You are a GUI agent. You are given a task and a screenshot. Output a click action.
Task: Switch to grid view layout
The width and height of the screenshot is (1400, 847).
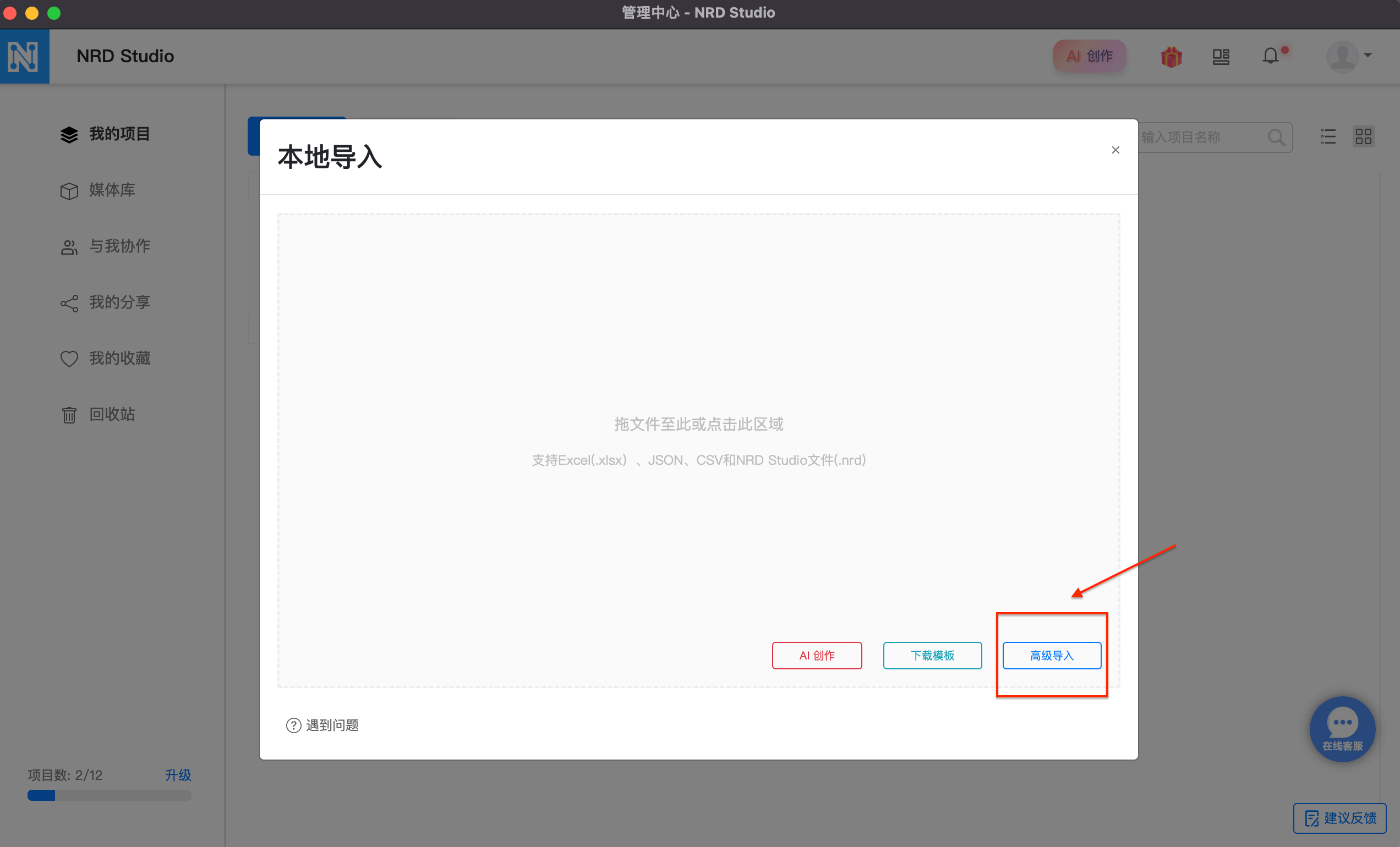click(1363, 137)
